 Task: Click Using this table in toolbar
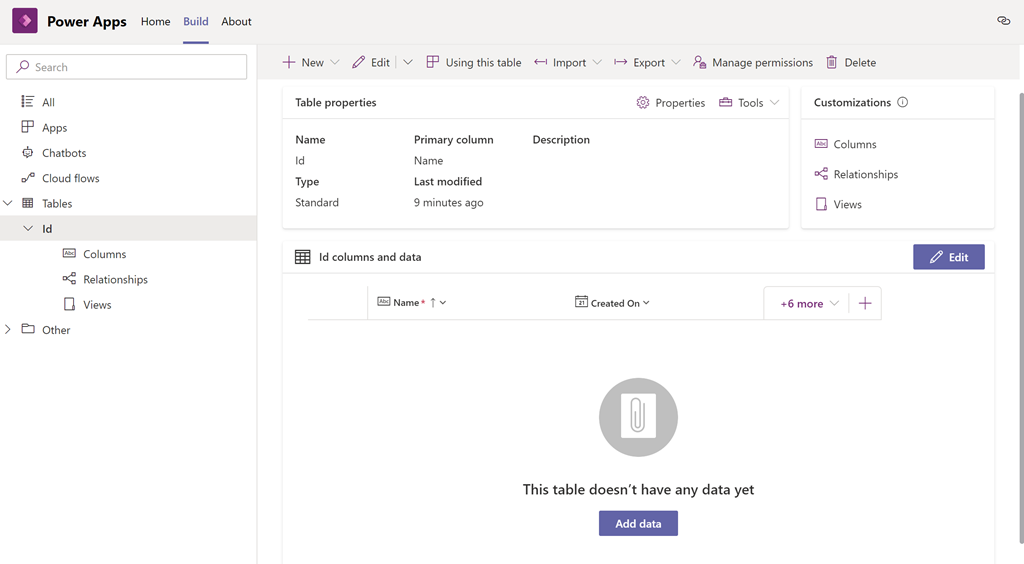473,62
